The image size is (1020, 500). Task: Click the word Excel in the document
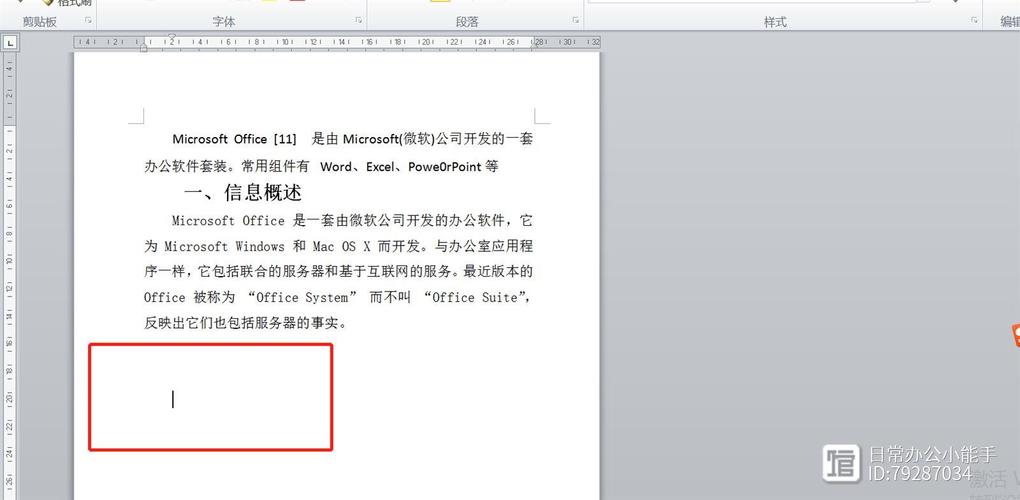click(380, 166)
